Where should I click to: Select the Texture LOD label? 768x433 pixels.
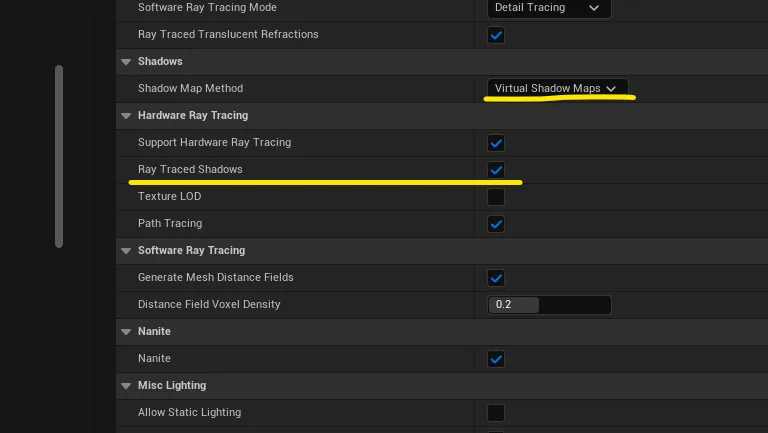[169, 196]
